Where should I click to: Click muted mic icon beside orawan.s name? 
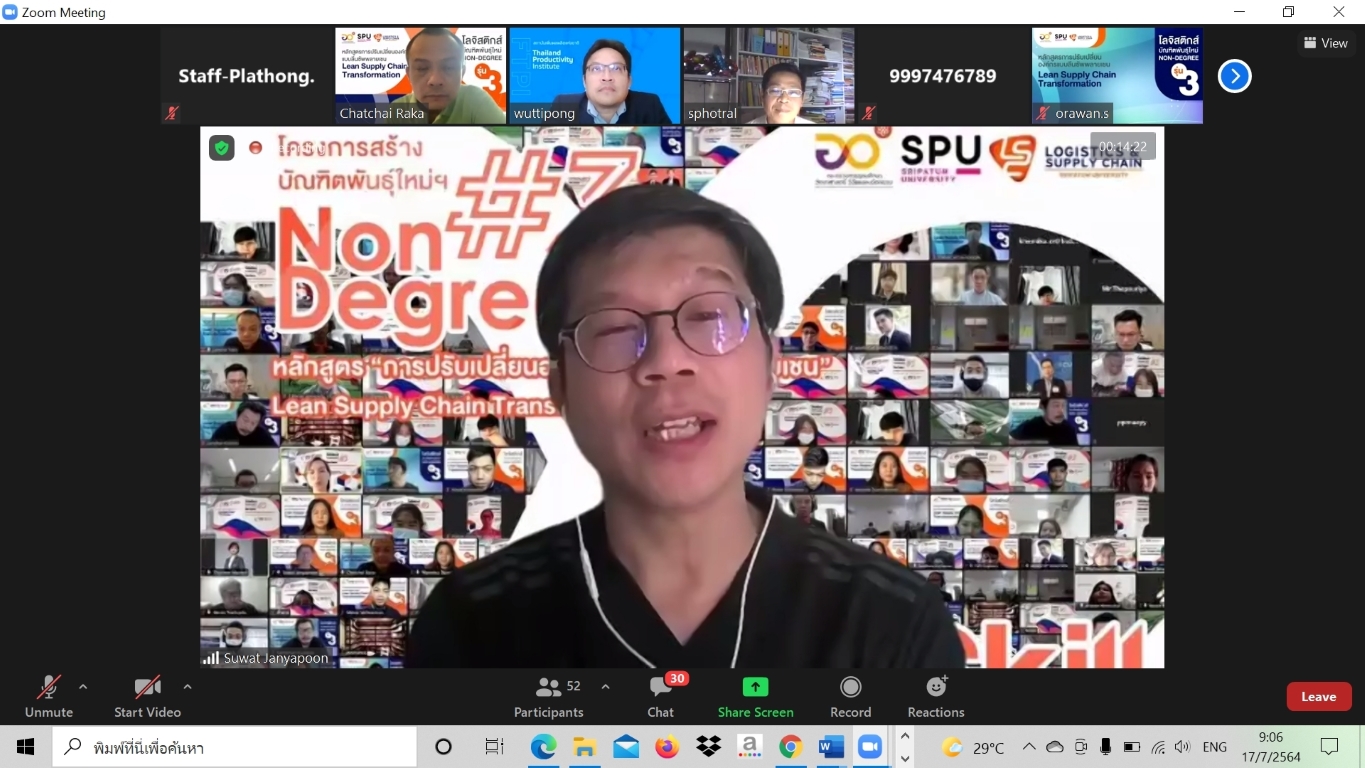1043,113
